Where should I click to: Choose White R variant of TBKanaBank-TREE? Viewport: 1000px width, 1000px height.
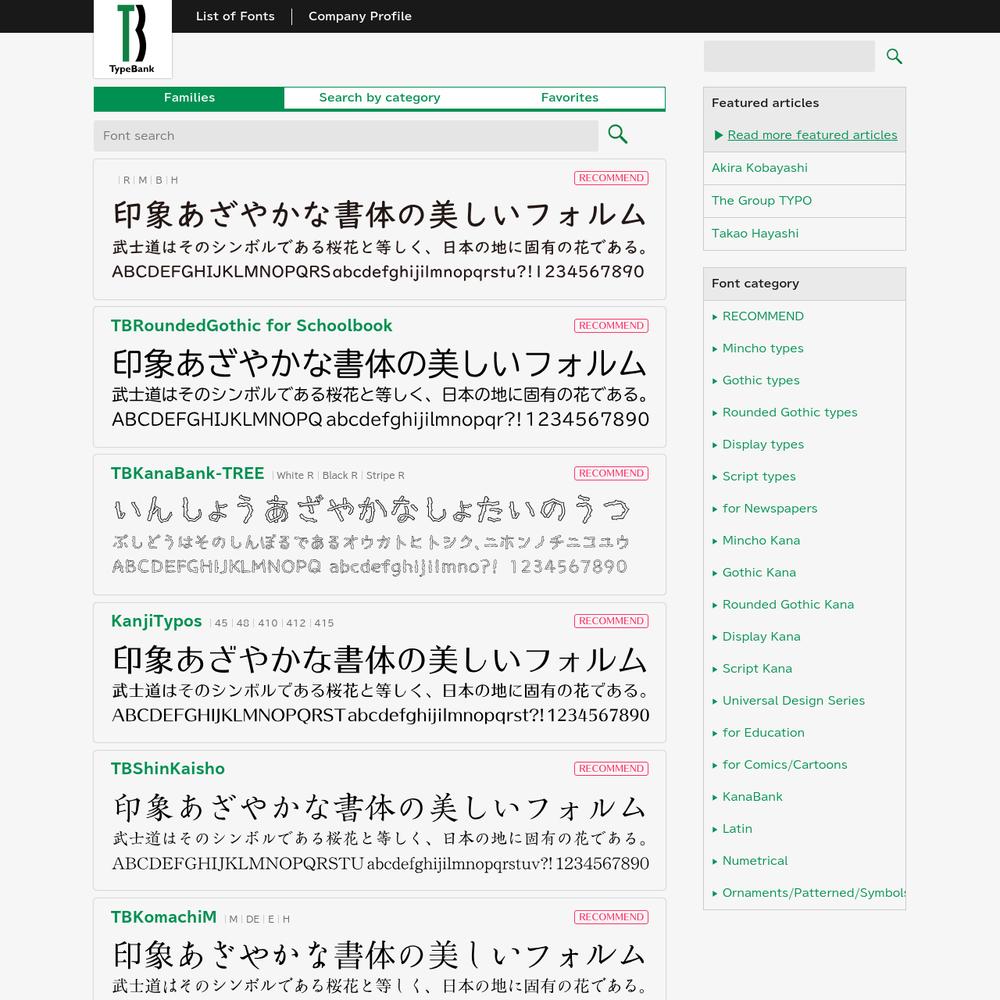pyautogui.click(x=295, y=475)
